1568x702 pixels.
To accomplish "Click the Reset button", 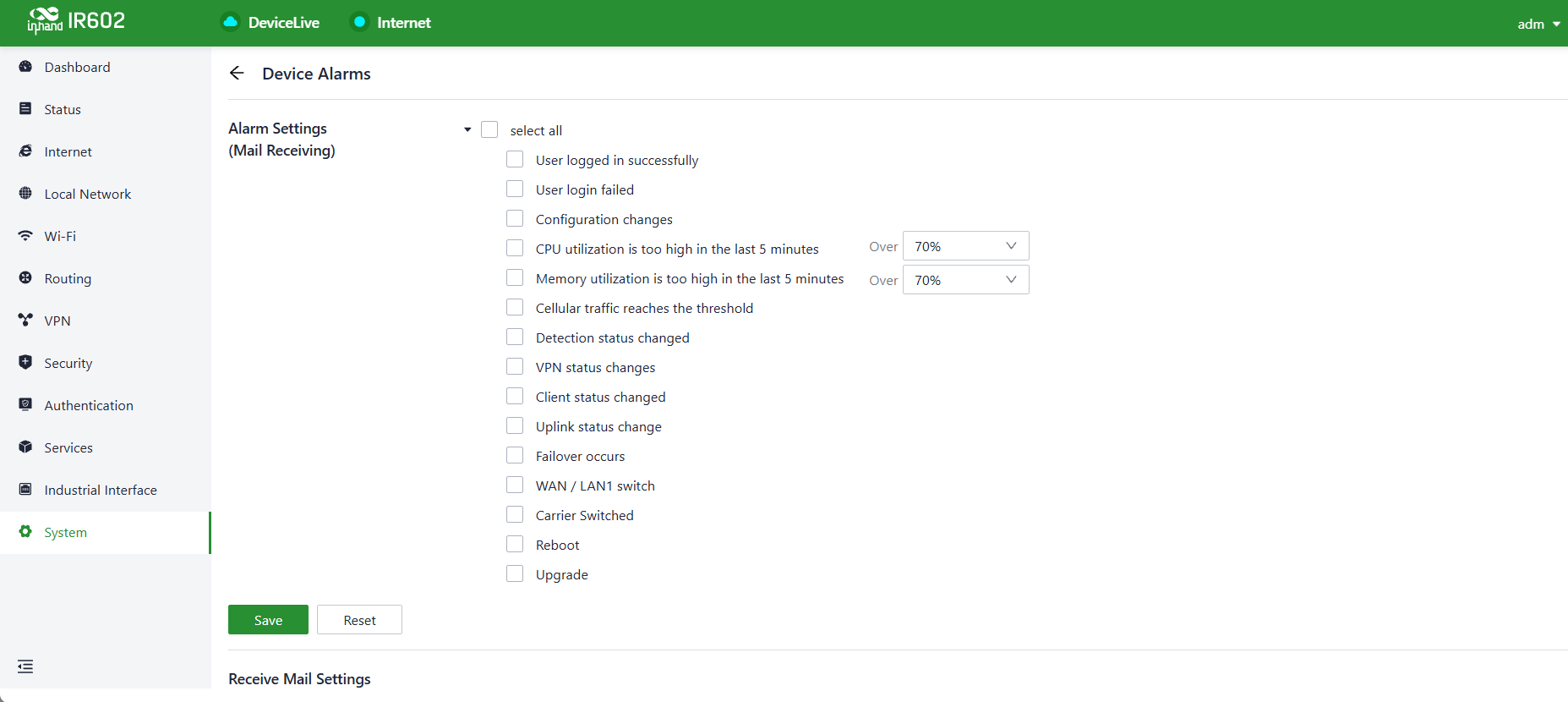I will [x=359, y=620].
